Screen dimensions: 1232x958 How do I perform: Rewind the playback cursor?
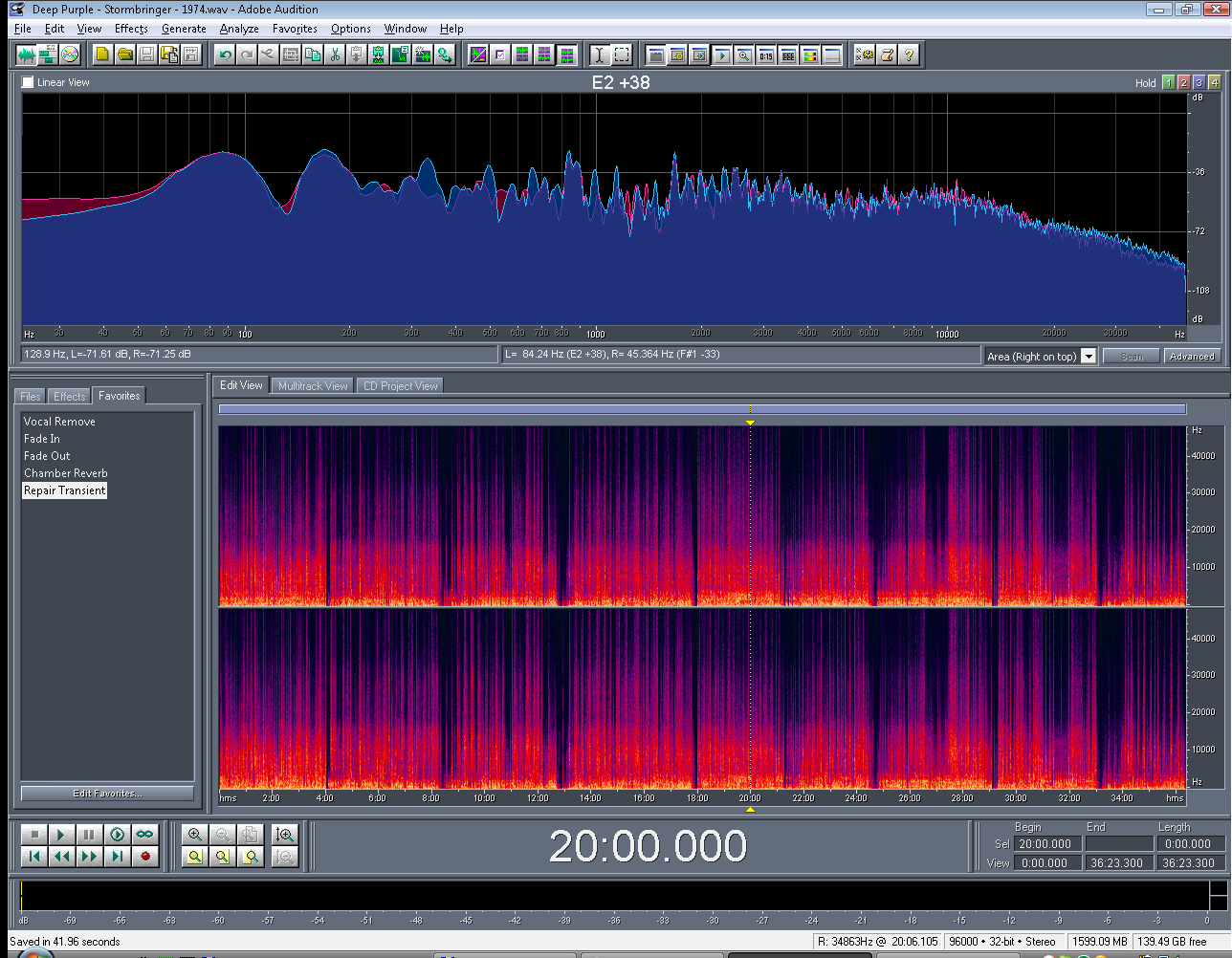click(x=62, y=857)
